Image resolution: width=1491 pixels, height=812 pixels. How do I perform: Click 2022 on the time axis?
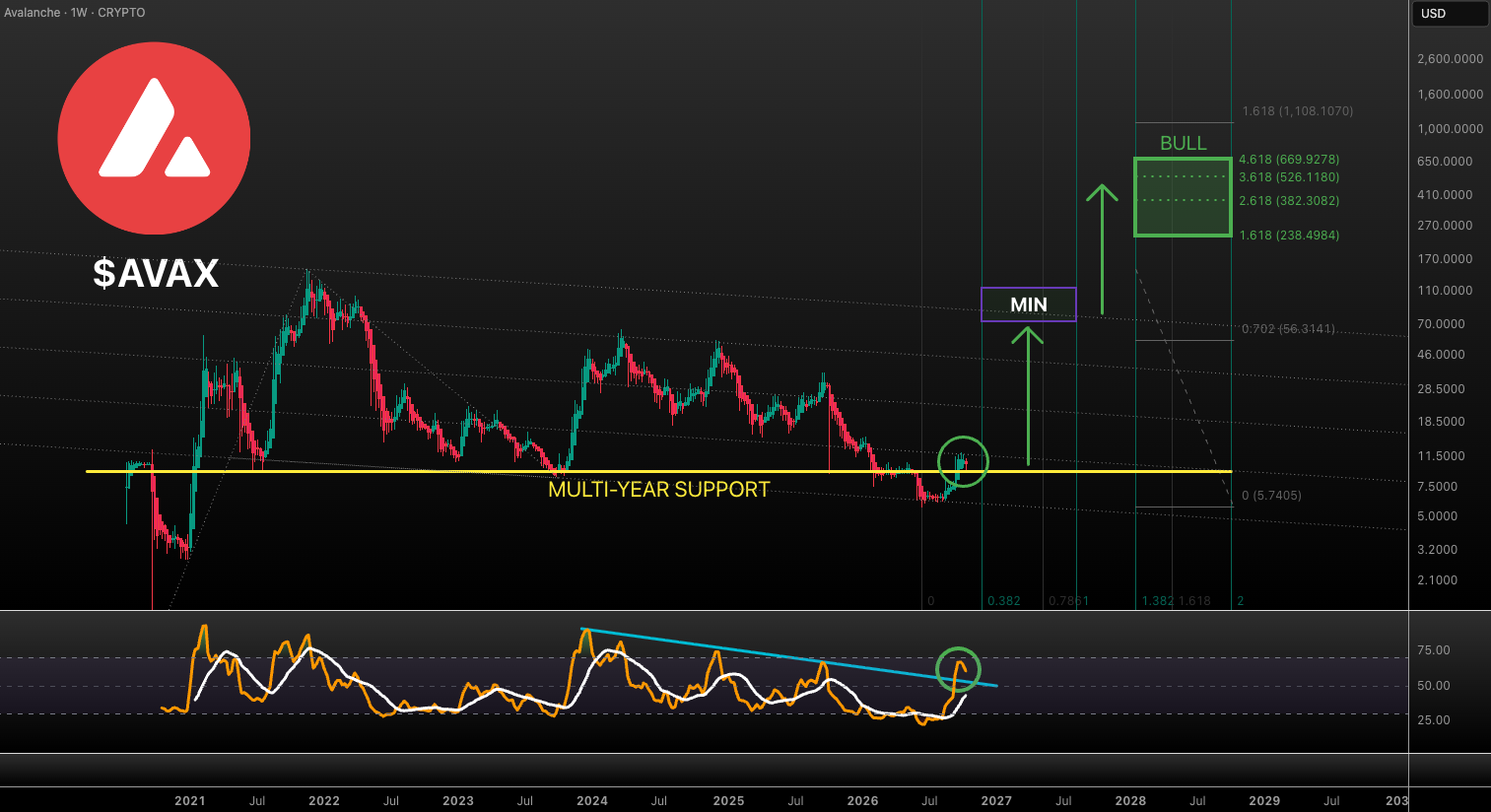(324, 801)
